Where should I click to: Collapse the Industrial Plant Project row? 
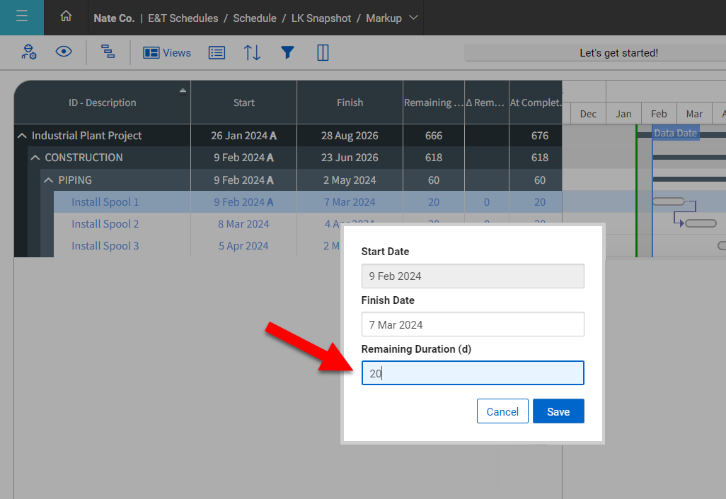pos(22,136)
